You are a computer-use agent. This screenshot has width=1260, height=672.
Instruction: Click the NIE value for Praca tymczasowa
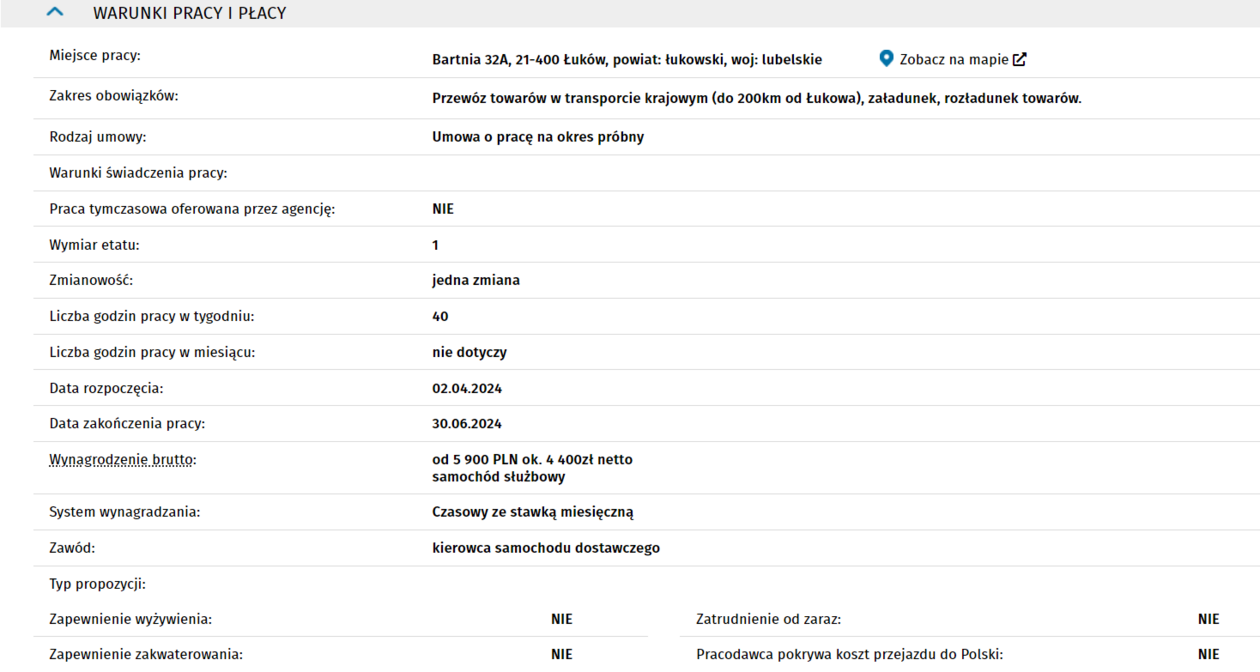point(443,209)
